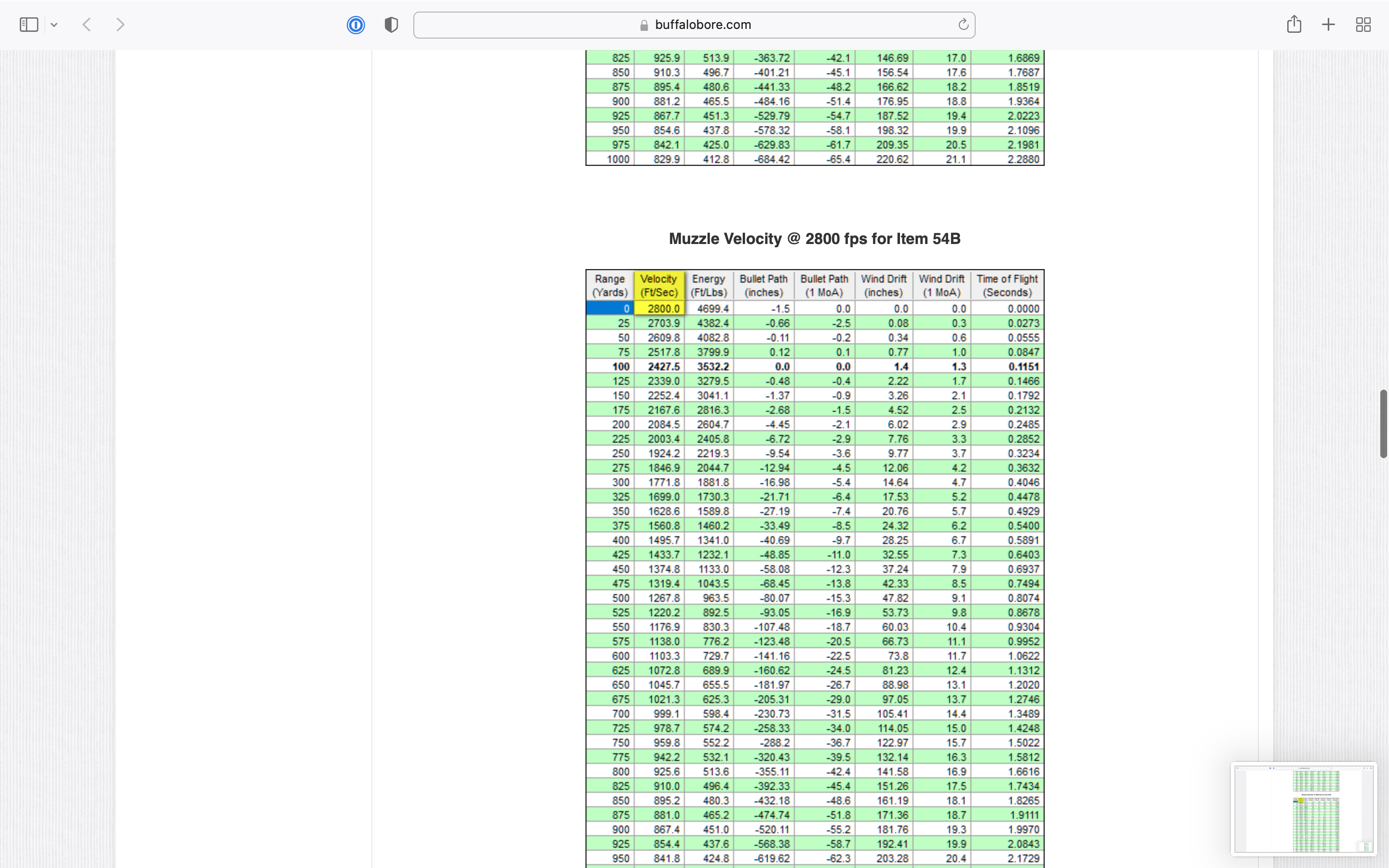Click the 1.9111 time of flight value
Screen dimensions: 1389x868
[1008, 815]
